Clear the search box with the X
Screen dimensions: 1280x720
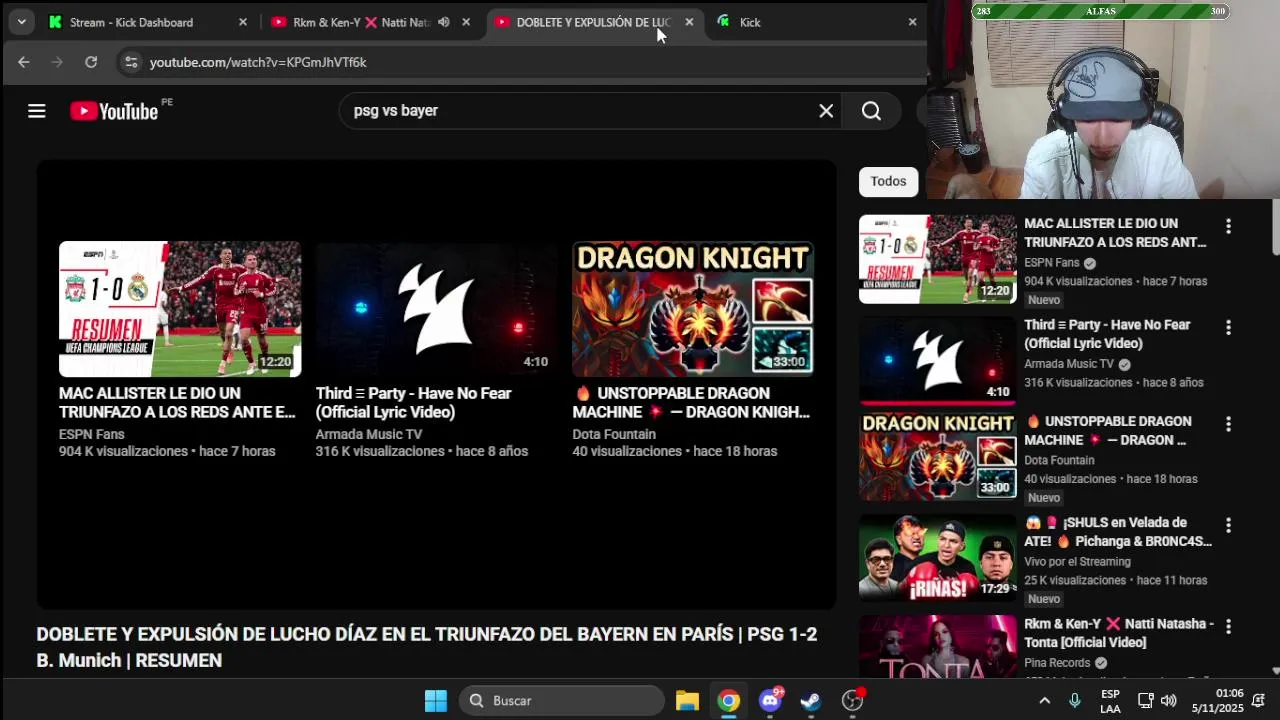pos(826,111)
